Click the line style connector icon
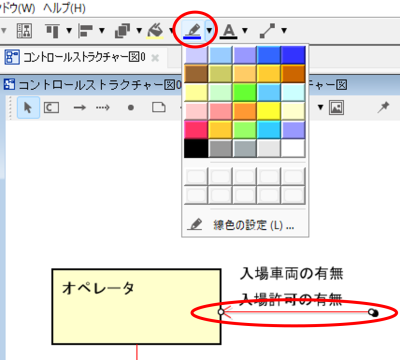Viewport: 400px width, 360px height. coord(267,31)
